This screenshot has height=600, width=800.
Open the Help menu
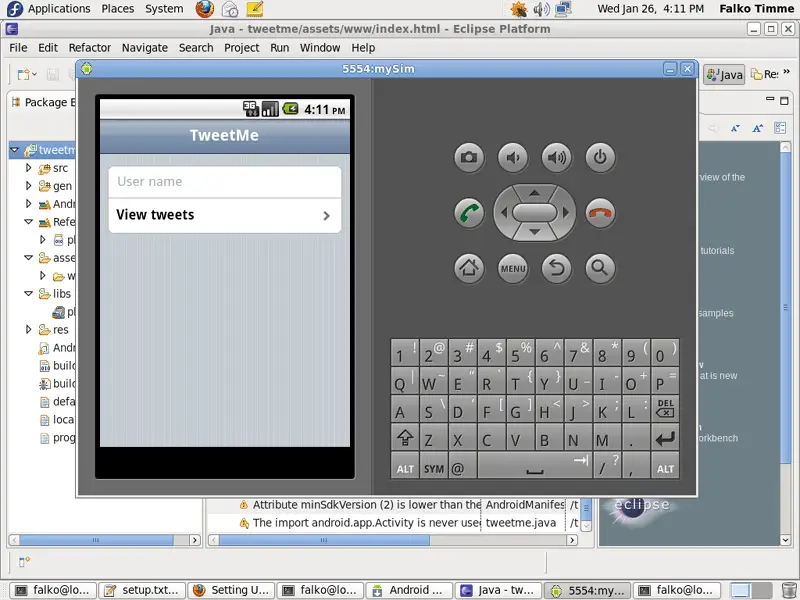point(363,47)
